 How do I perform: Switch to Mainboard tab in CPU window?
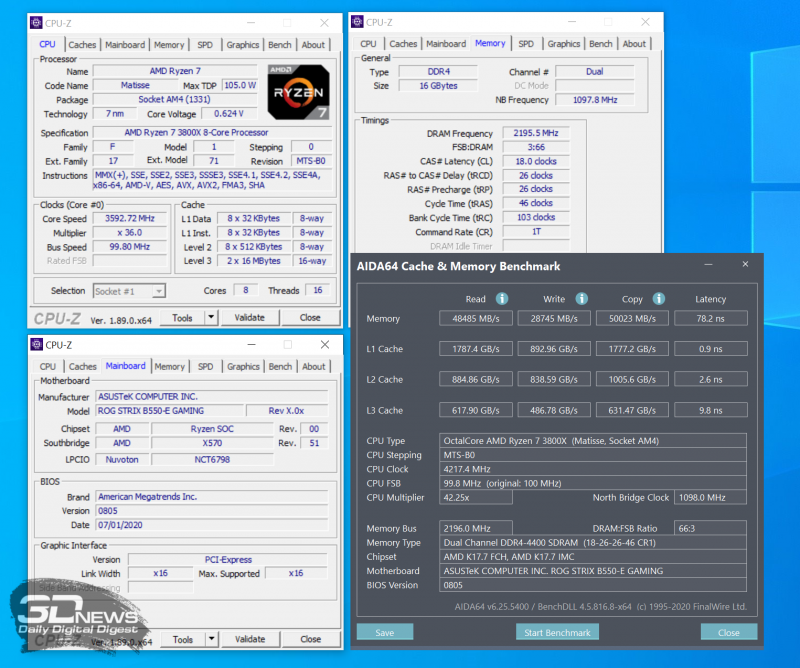[125, 45]
